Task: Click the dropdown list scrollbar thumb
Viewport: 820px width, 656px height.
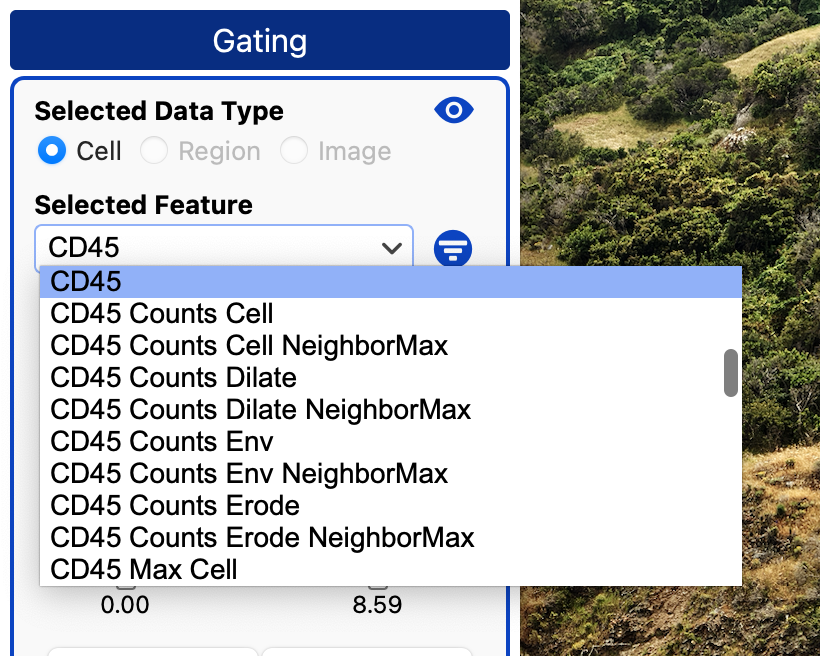Action: 729,372
